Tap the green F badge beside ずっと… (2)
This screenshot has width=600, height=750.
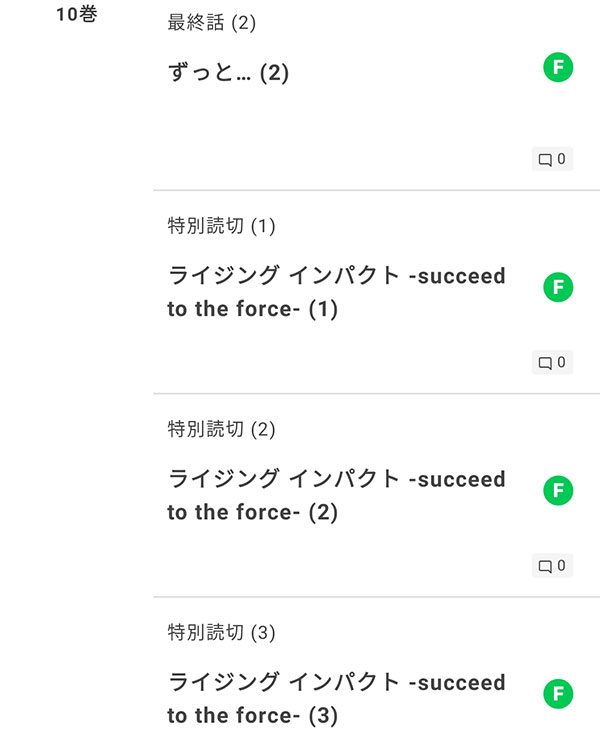558,67
